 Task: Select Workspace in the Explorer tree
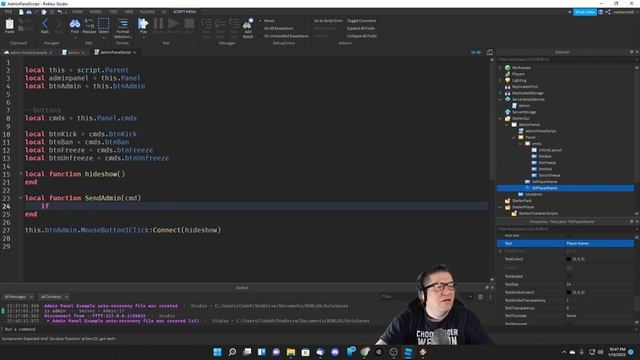click(x=521, y=68)
